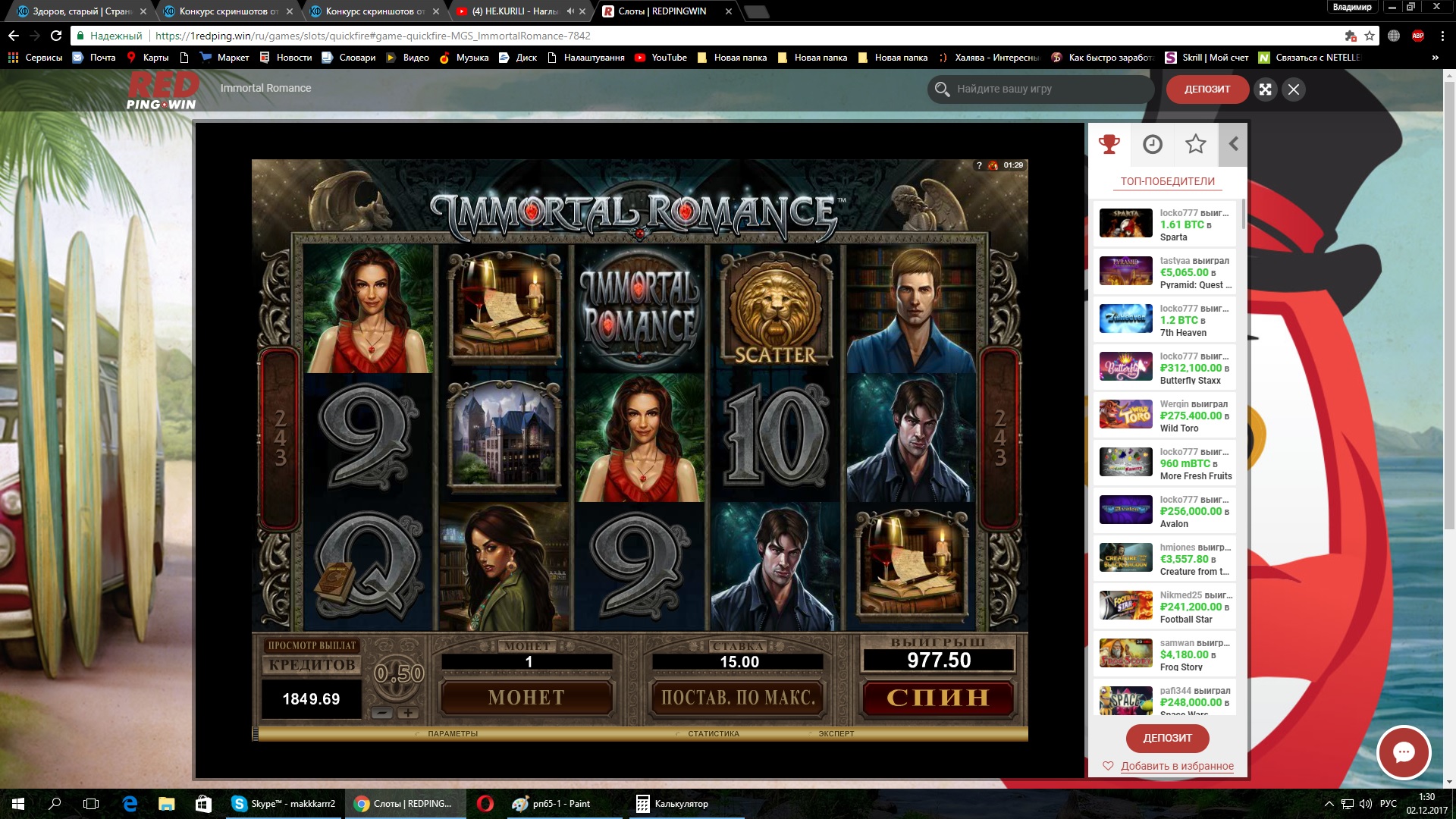
Task: Open the live chat bubble
Action: 1404,752
